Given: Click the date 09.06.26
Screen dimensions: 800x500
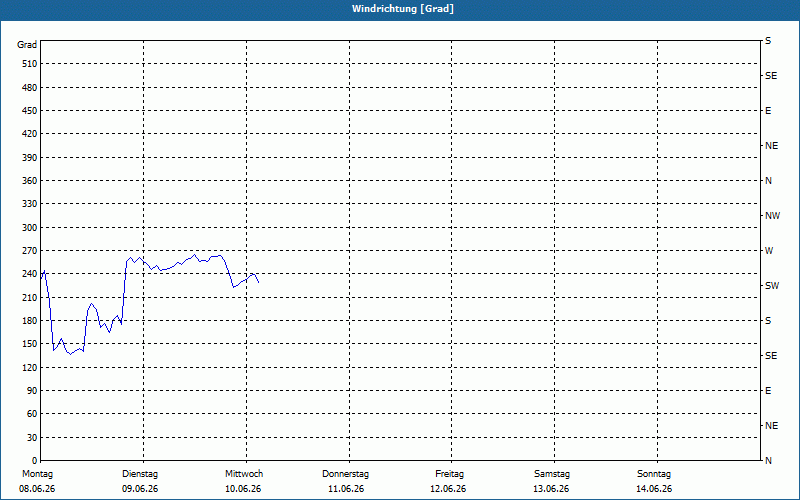Looking at the screenshot, I should 140,489.
